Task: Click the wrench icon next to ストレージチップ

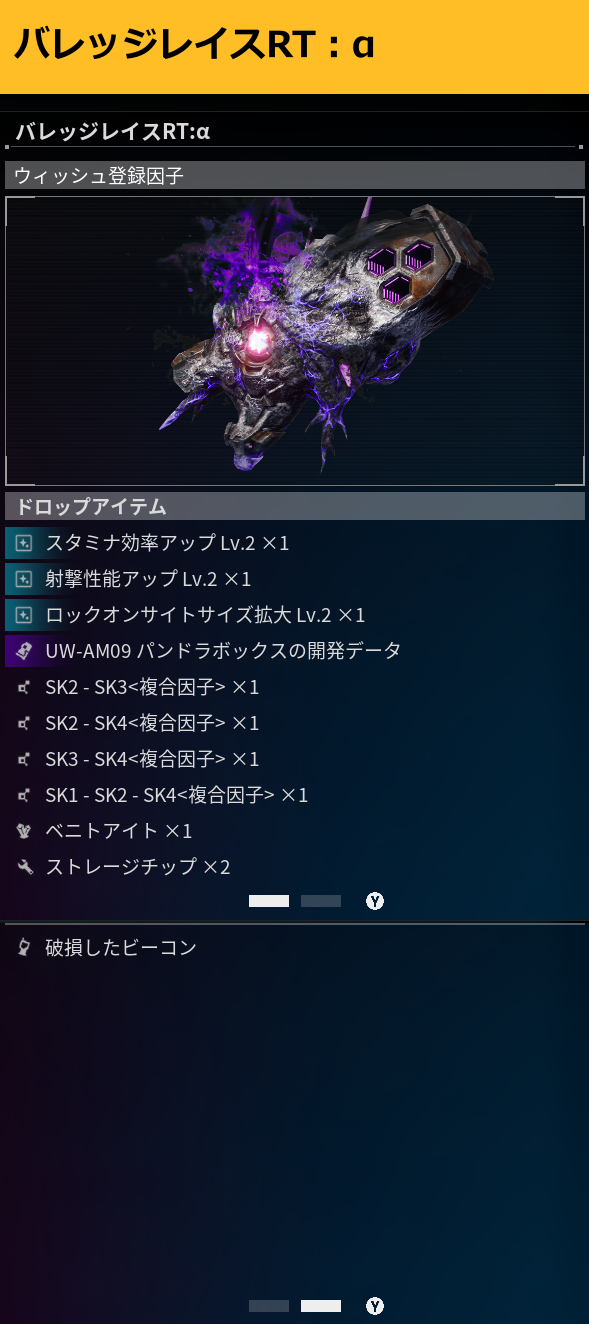Action: point(24,867)
